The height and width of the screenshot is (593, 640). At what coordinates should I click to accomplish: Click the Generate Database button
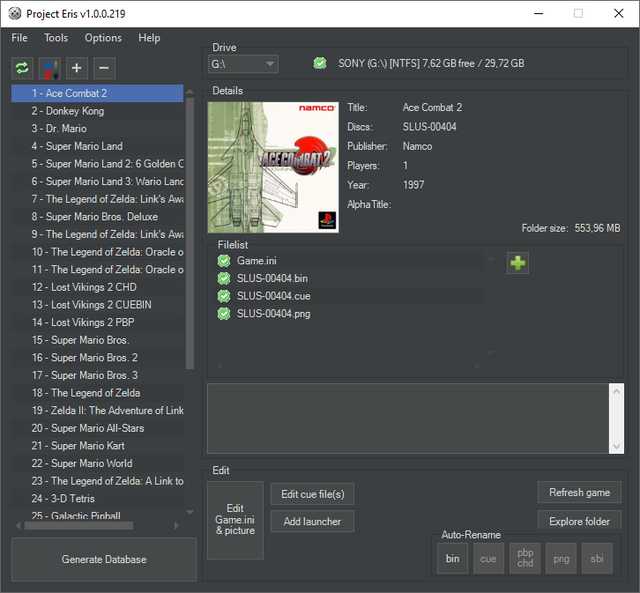pyautogui.click(x=104, y=559)
